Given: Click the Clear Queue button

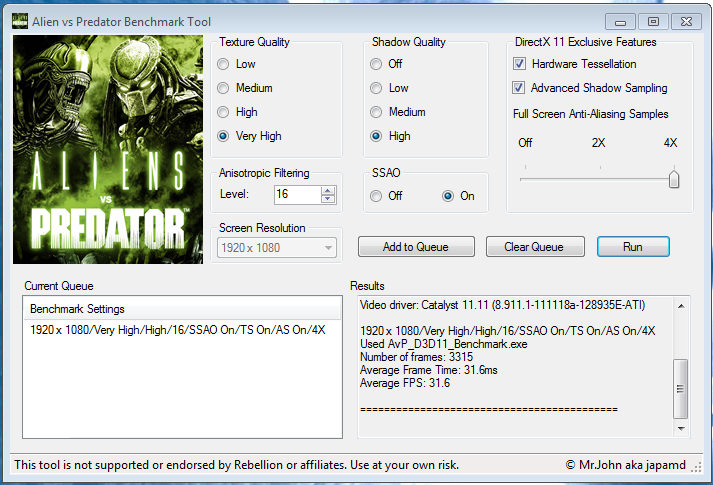Looking at the screenshot, I should [x=535, y=247].
